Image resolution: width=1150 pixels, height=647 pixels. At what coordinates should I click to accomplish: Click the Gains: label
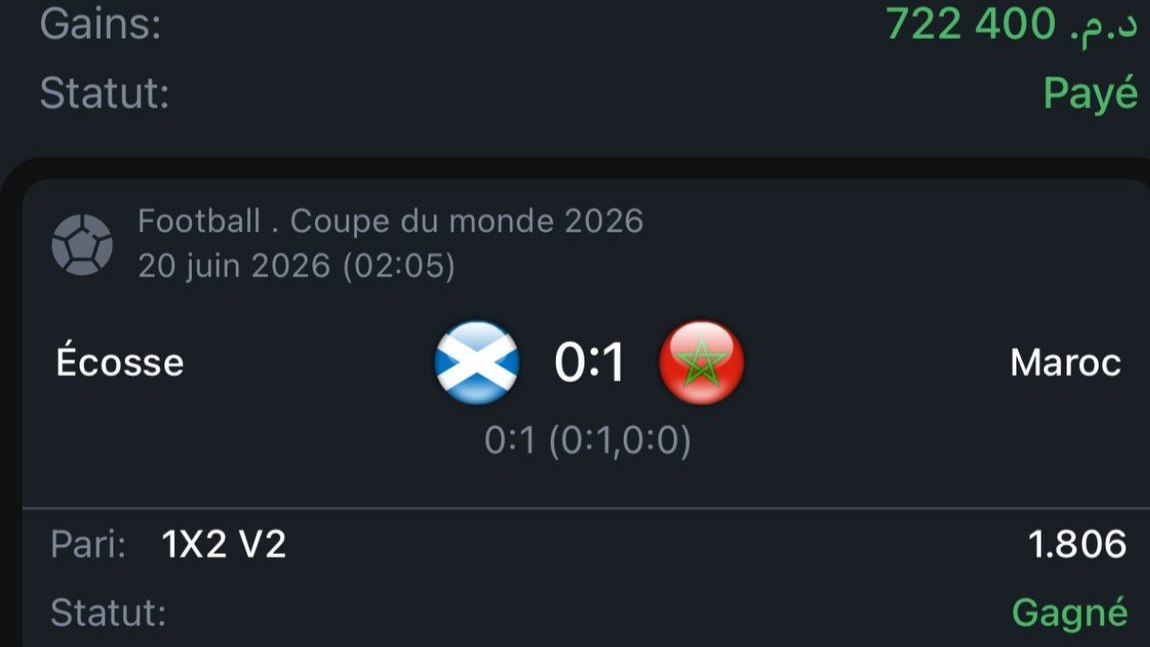point(100,23)
